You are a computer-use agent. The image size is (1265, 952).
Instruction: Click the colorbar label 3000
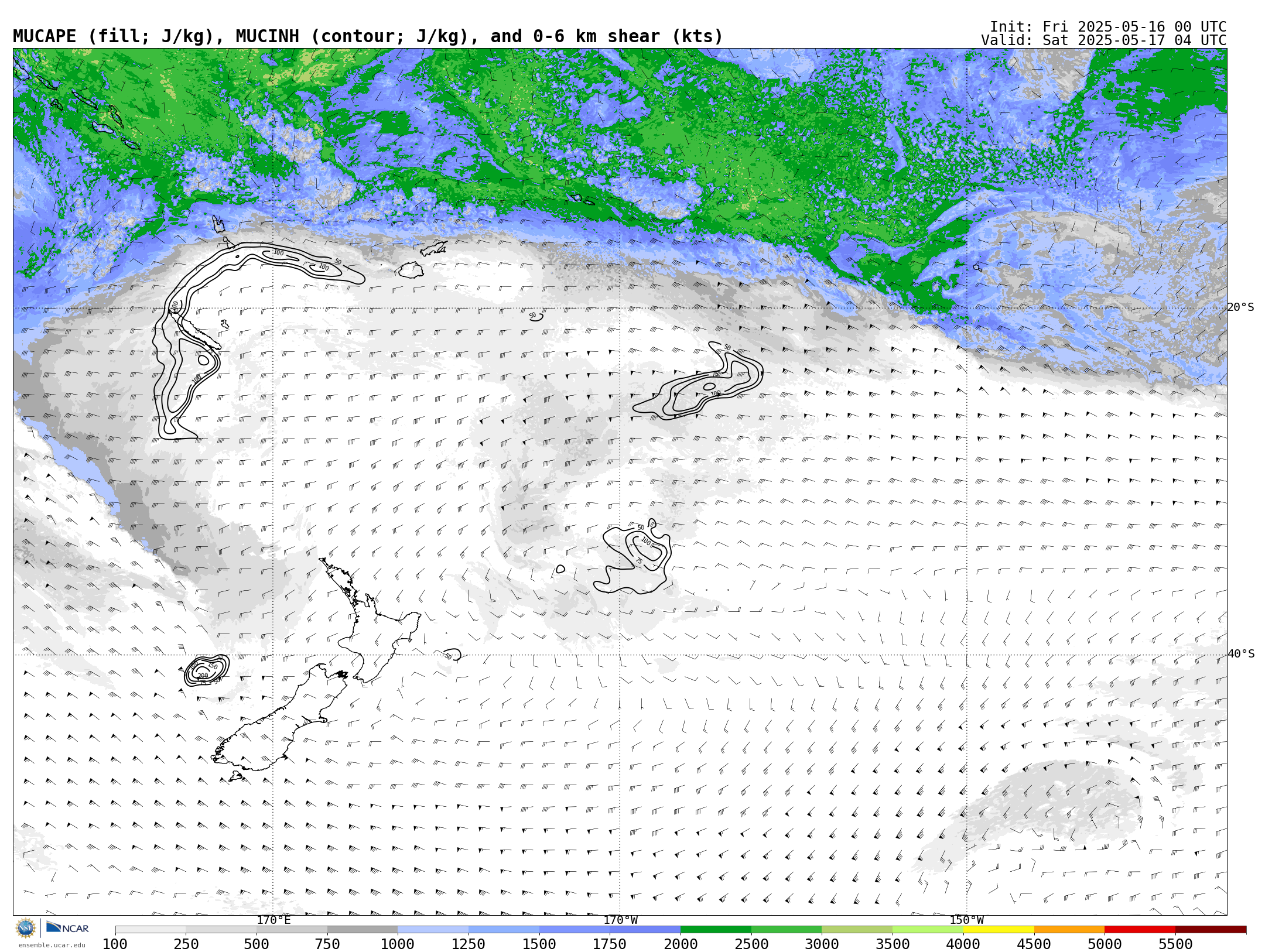tap(822, 944)
